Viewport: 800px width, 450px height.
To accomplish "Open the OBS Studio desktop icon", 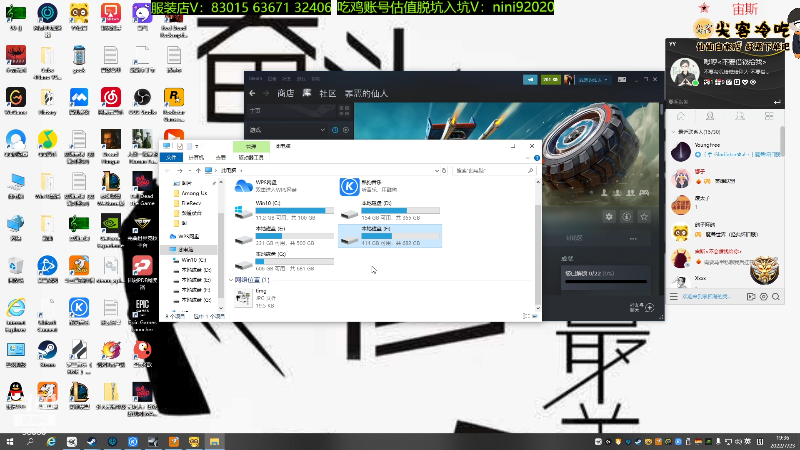I will (x=142, y=101).
